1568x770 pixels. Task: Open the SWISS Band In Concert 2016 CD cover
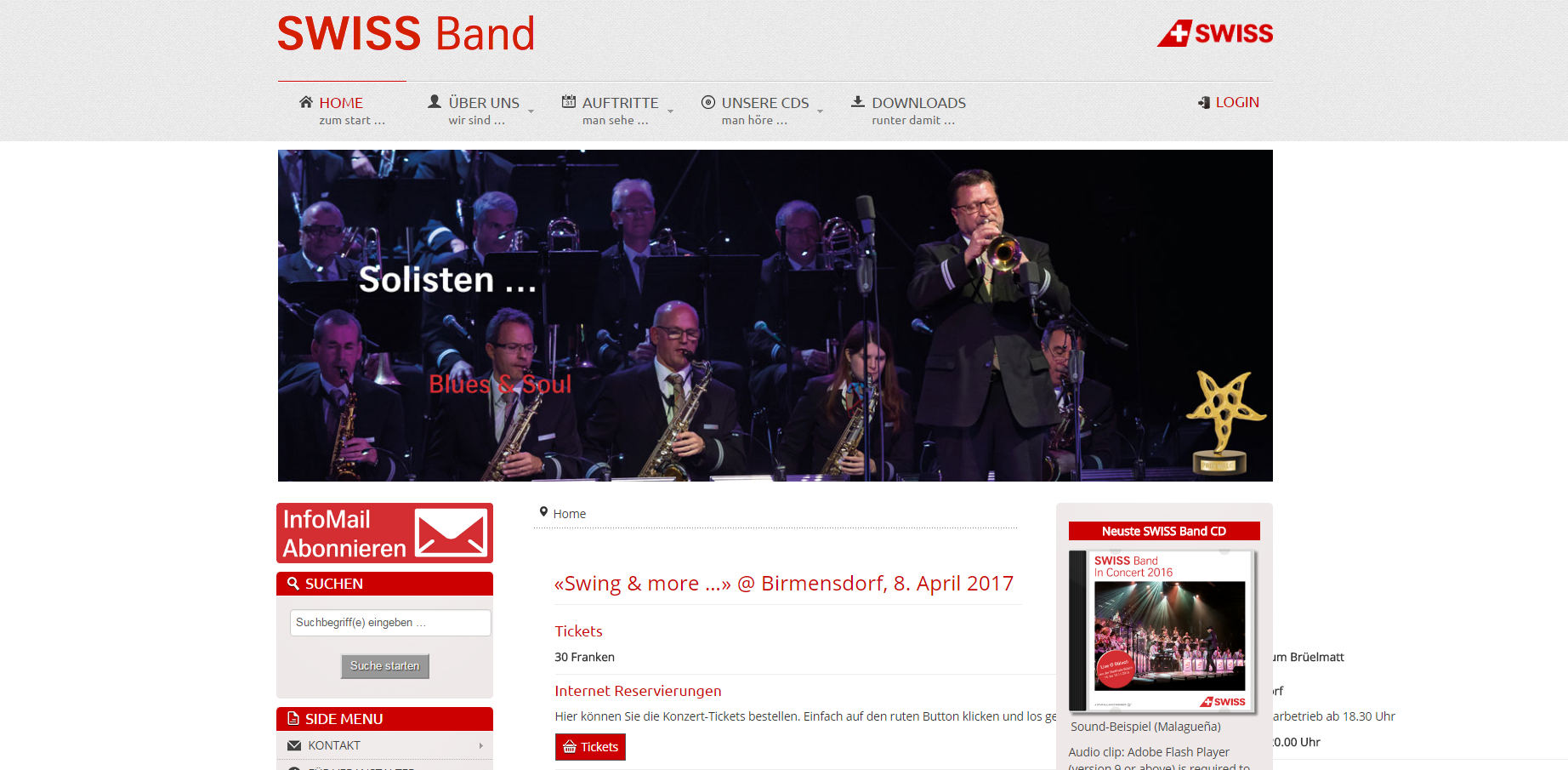(x=1163, y=630)
